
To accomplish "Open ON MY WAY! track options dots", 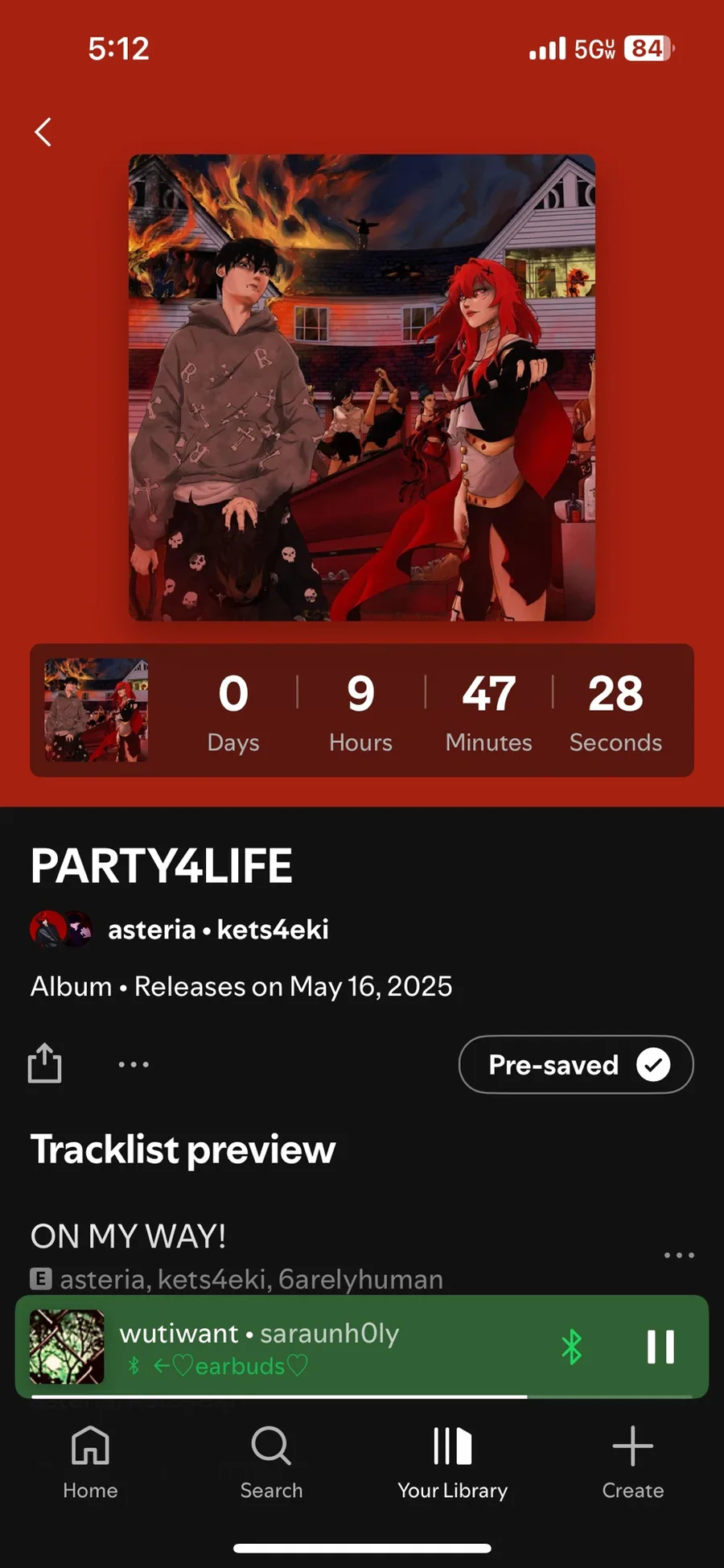I will point(679,1255).
